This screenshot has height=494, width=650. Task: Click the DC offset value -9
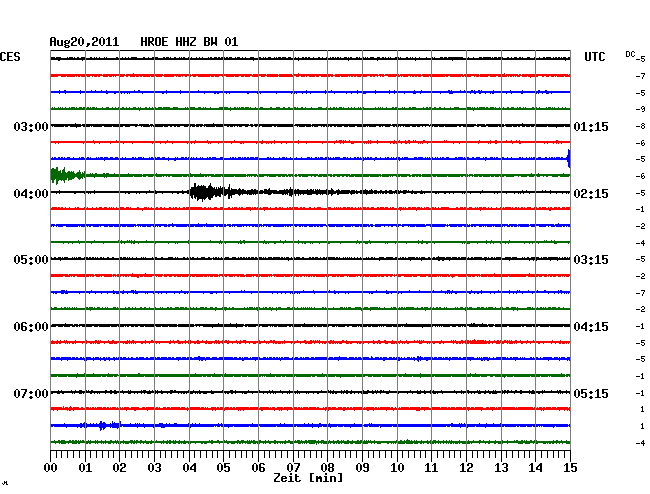click(x=640, y=109)
